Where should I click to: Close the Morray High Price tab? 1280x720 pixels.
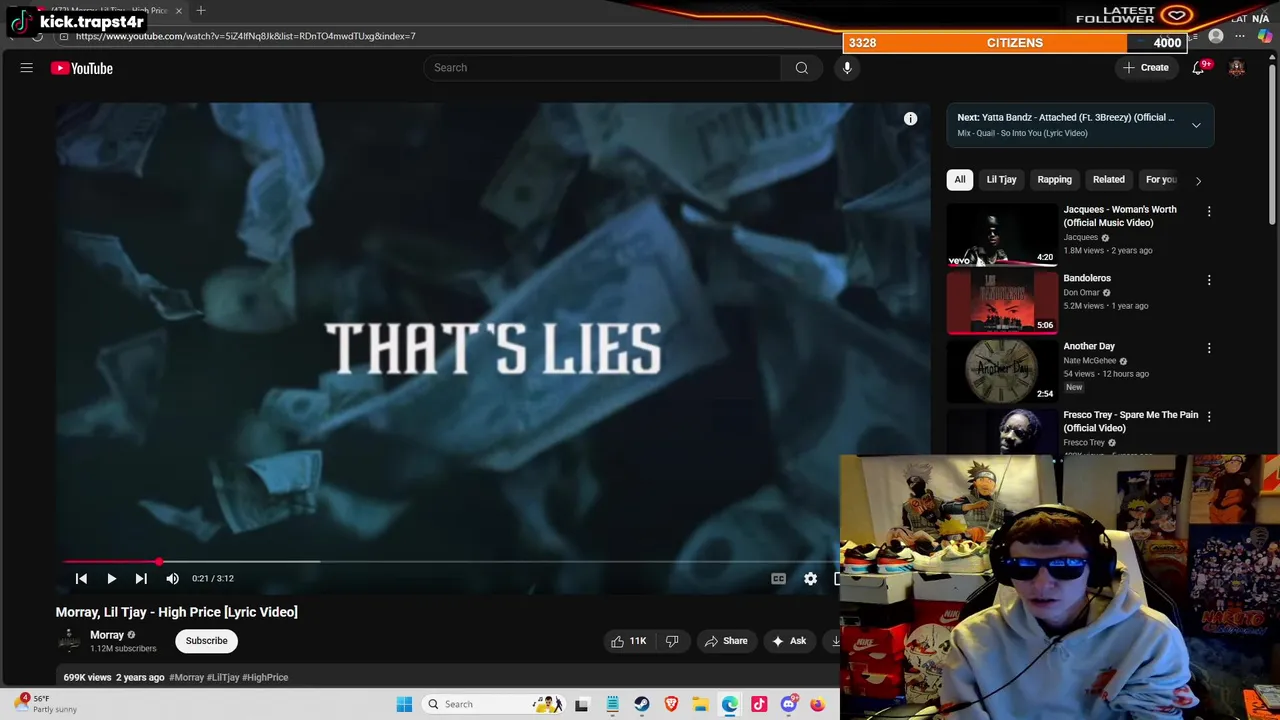click(179, 11)
